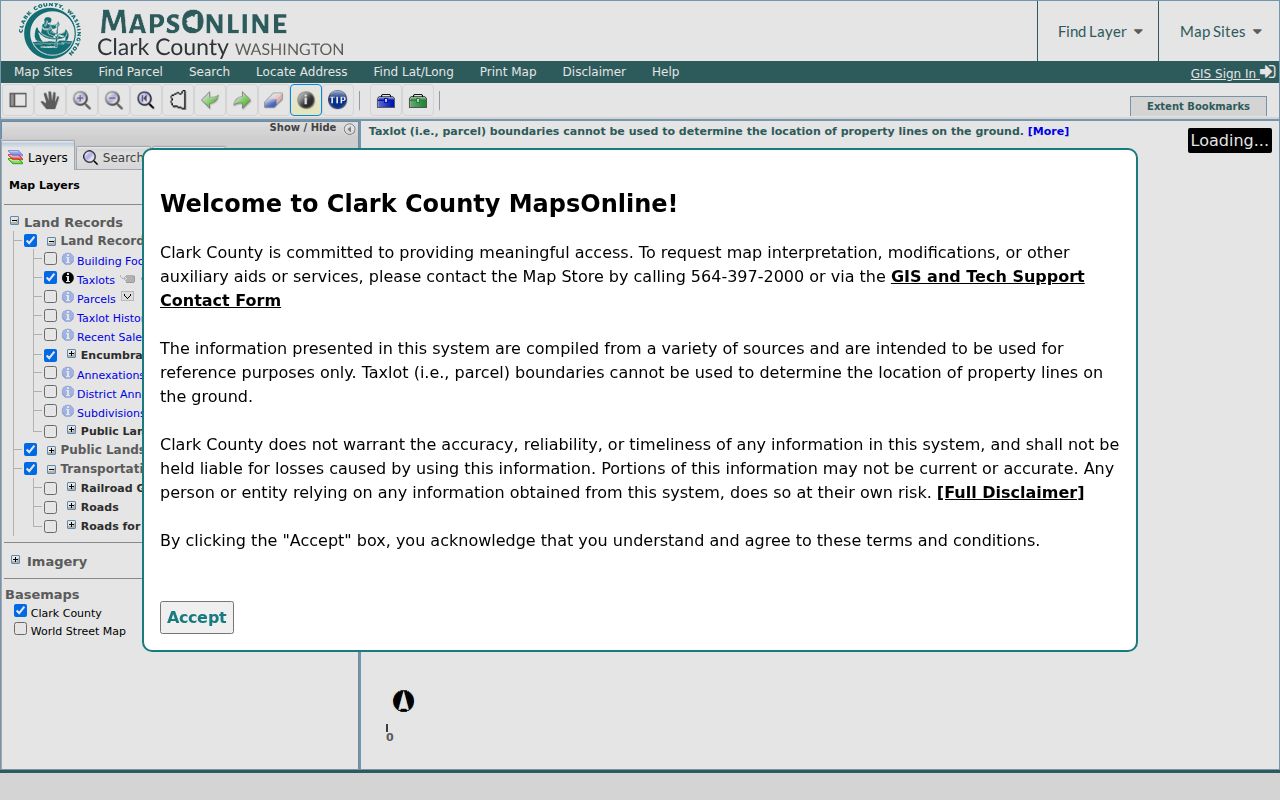Open the Full Disclaimer link

pyautogui.click(x=1010, y=492)
